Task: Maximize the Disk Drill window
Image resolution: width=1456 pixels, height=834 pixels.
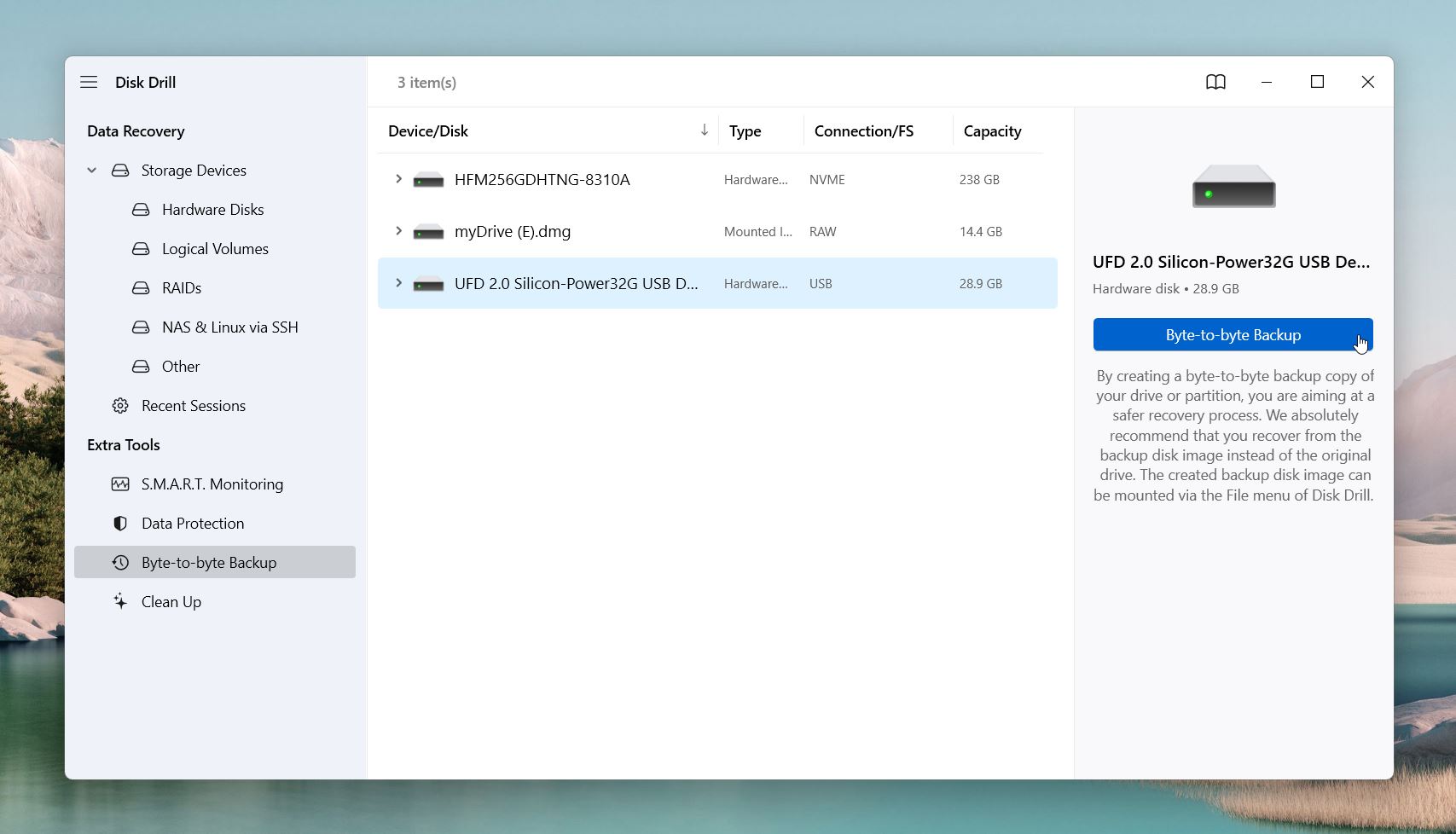Action: pyautogui.click(x=1317, y=82)
